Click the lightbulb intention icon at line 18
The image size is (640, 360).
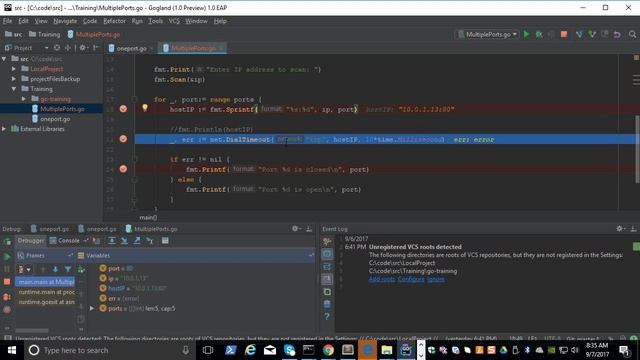144,108
